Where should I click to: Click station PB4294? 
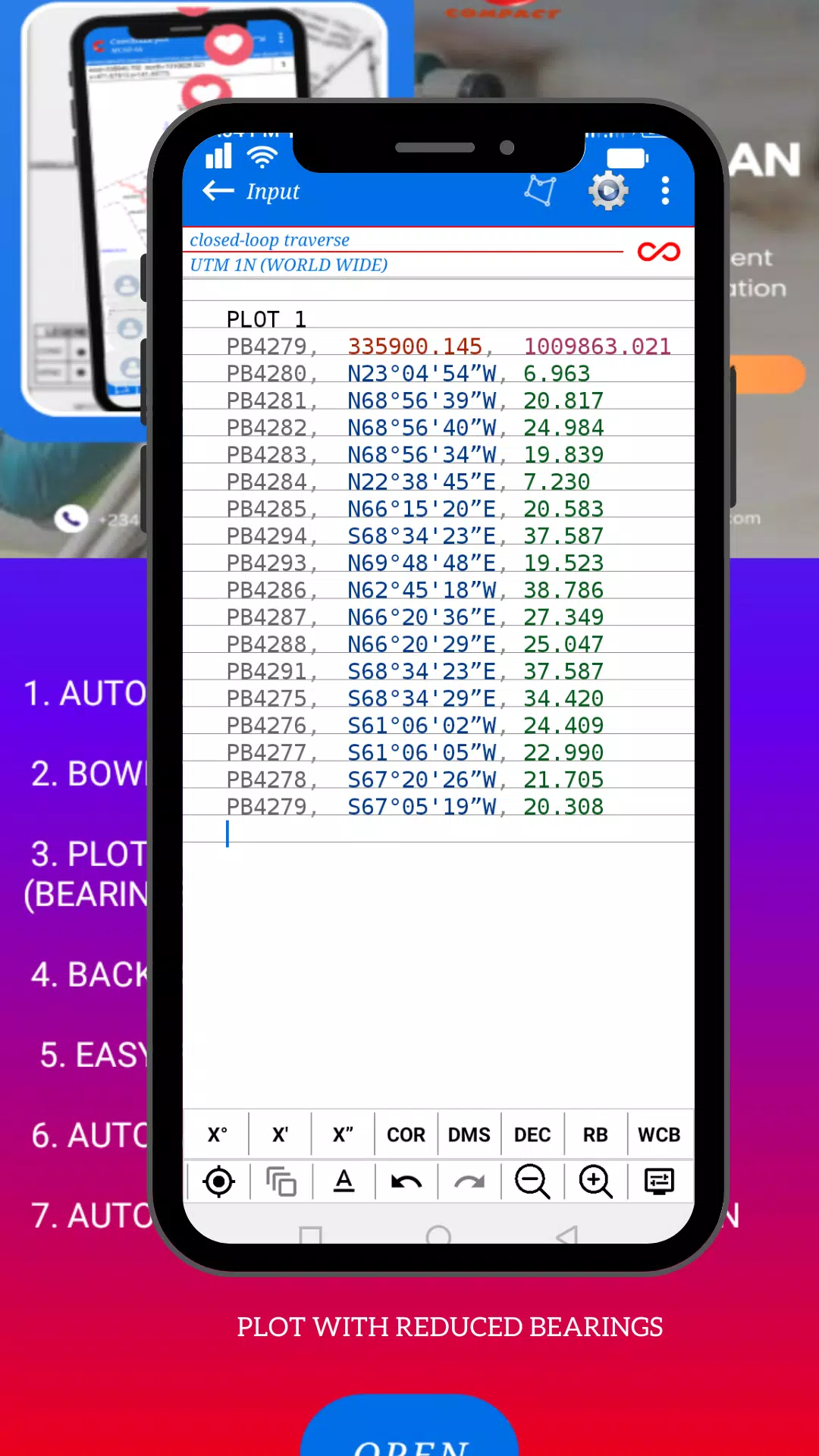pyautogui.click(x=266, y=536)
